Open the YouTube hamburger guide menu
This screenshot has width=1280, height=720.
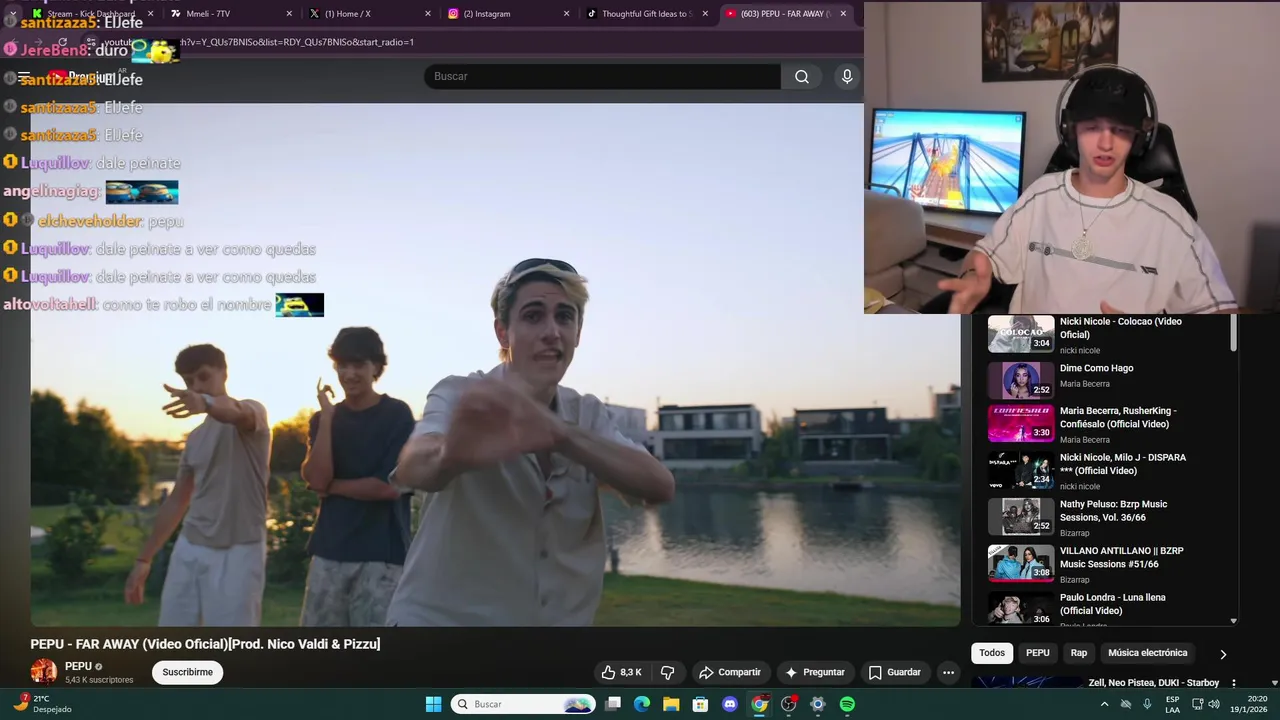tap(24, 77)
